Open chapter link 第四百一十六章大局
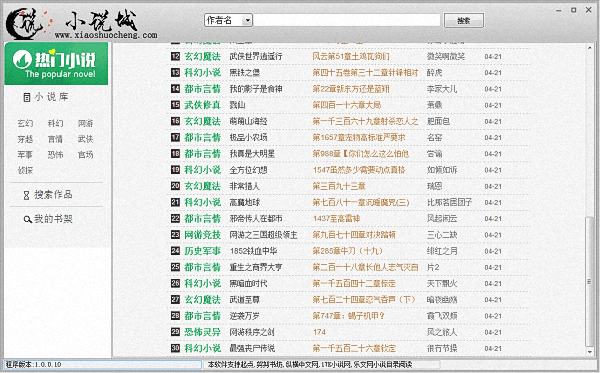Viewport: 600px width, 373px height. 347,105
